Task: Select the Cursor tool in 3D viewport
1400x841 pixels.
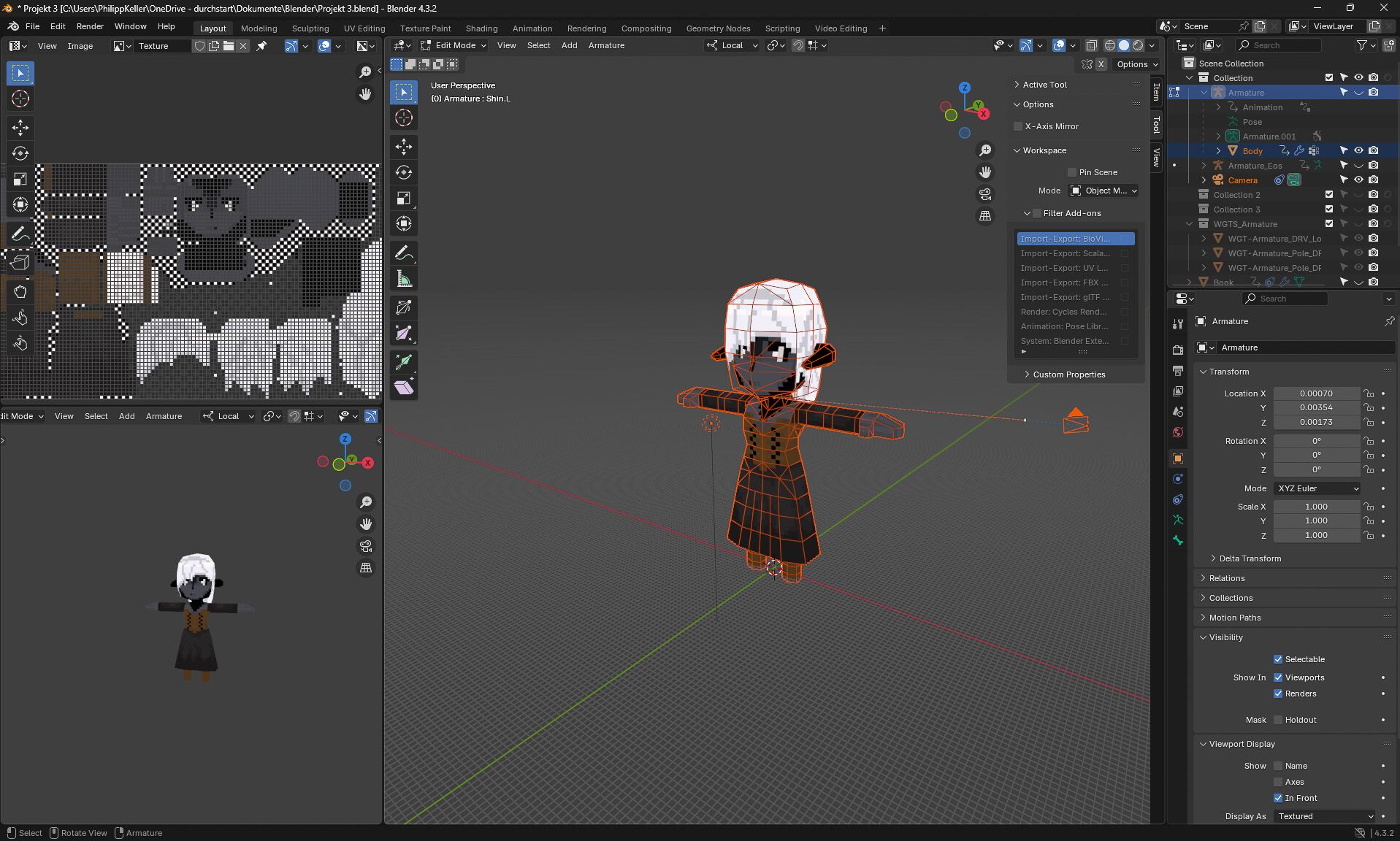Action: (x=404, y=118)
